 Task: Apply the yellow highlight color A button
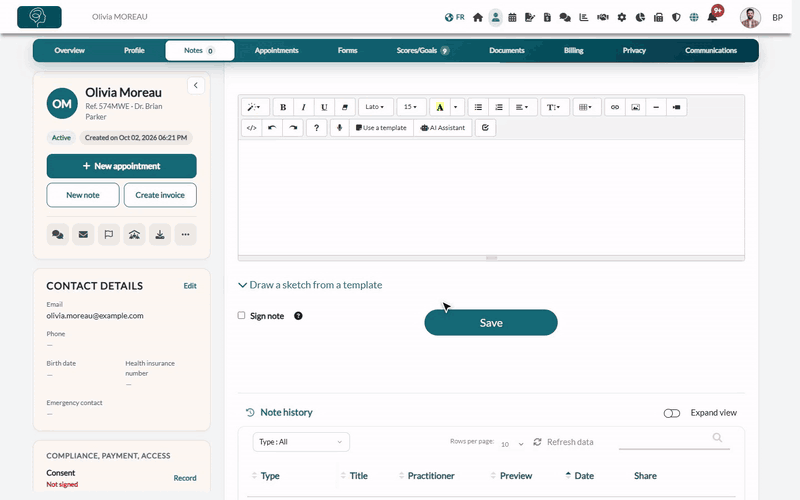coord(440,107)
